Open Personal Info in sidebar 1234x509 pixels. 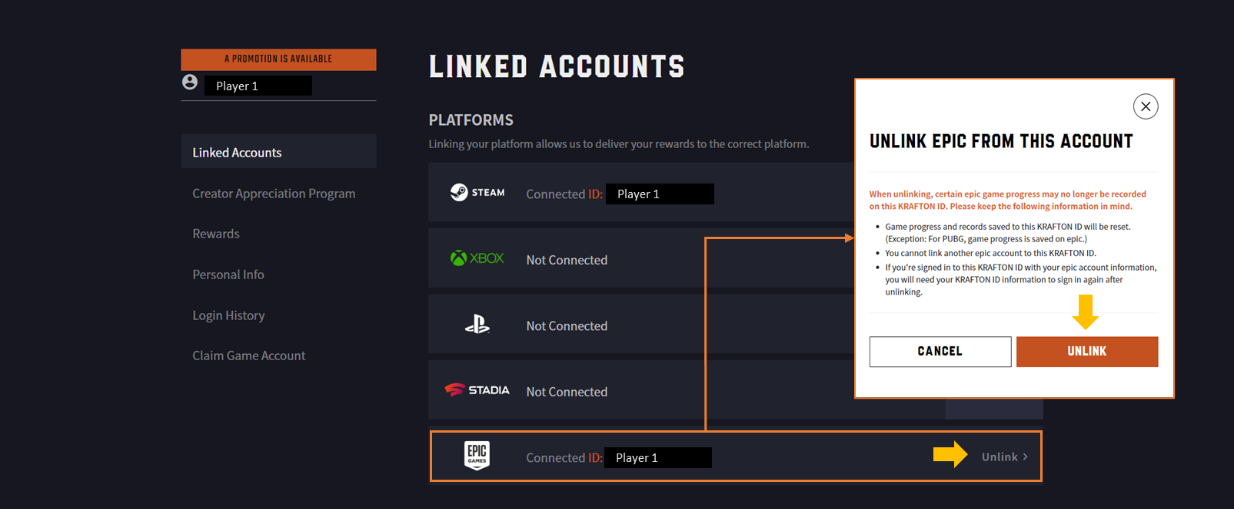point(228,274)
